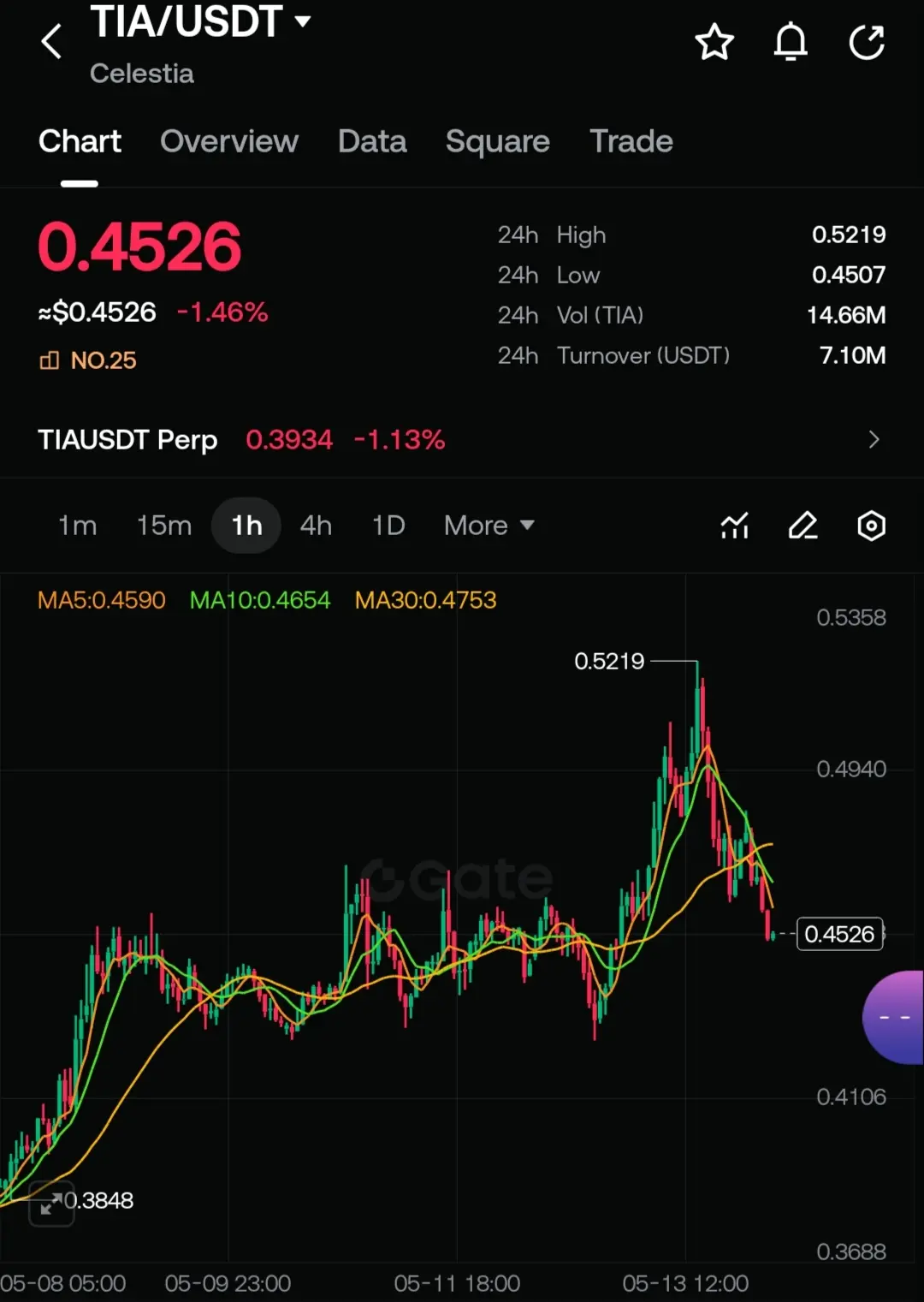Tap the 05-11 18:00 time axis label
Viewport: 924px width, 1302px height.
click(457, 1283)
